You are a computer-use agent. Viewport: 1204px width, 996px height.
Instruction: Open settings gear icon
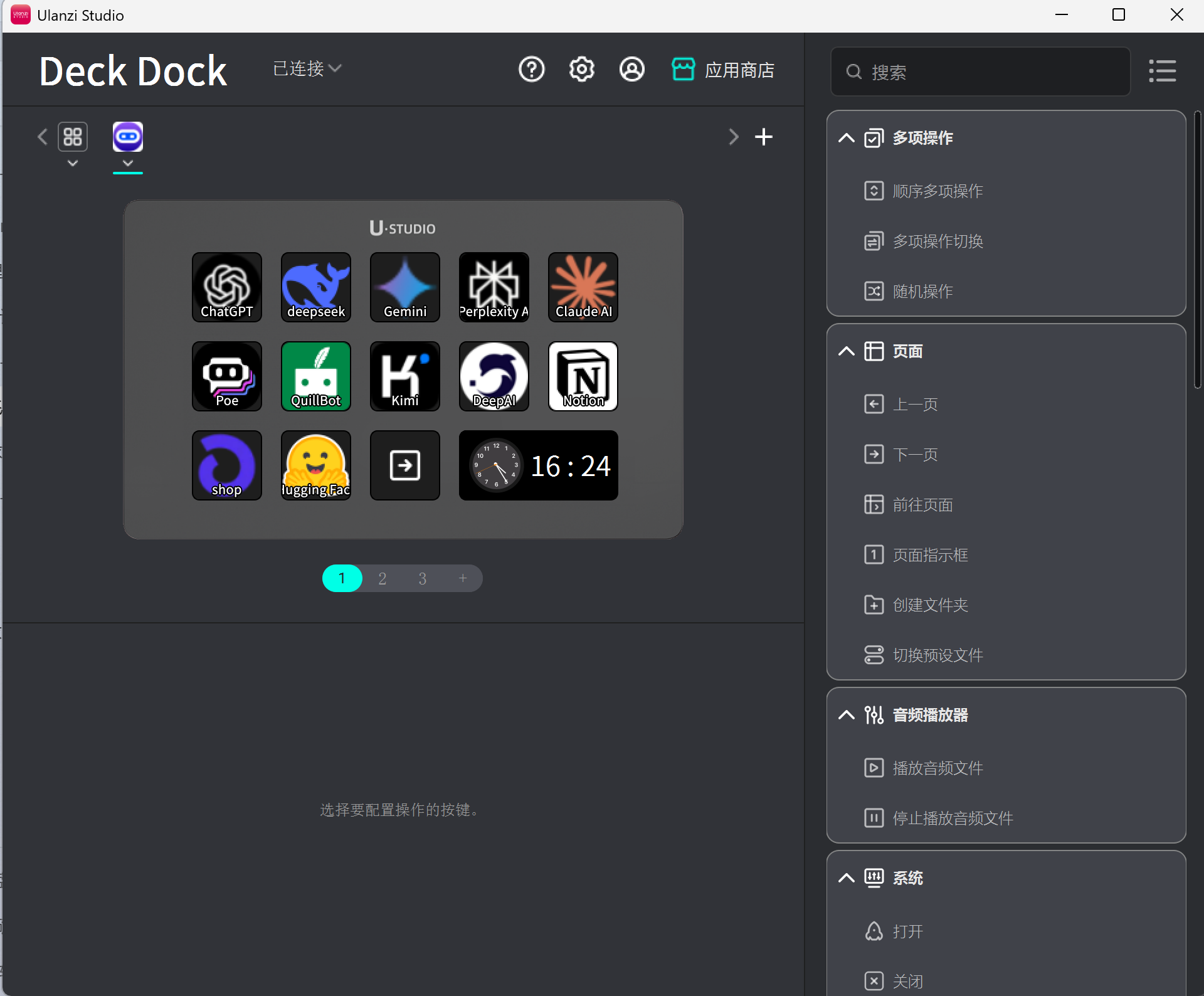[x=581, y=69]
